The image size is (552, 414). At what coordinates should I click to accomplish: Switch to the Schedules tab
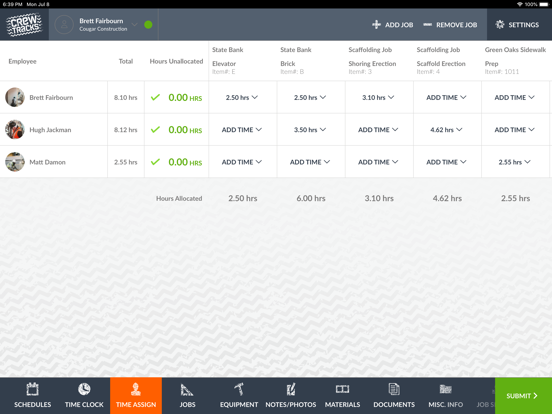(x=32, y=396)
